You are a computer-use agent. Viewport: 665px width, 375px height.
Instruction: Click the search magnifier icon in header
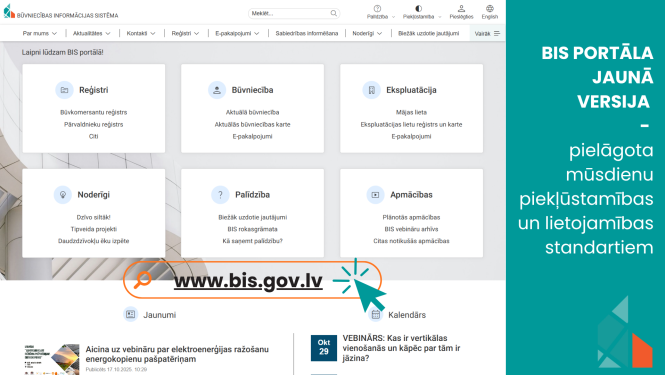[334, 13]
